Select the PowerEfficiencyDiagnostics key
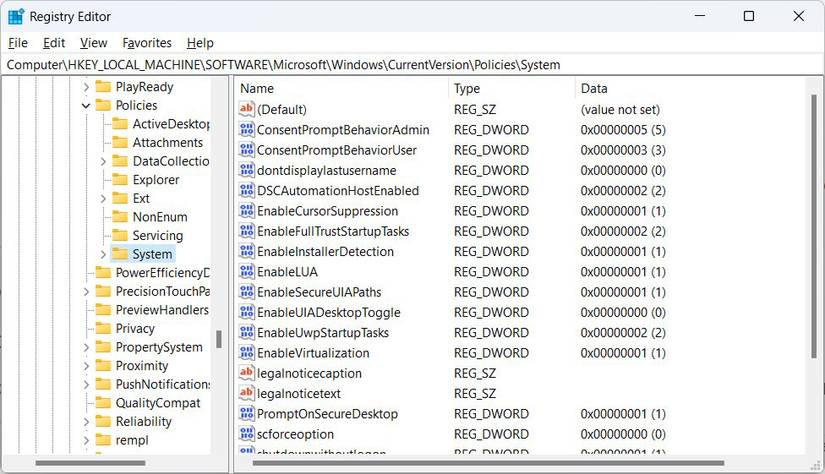Viewport: 825px width, 474px height. (x=163, y=273)
